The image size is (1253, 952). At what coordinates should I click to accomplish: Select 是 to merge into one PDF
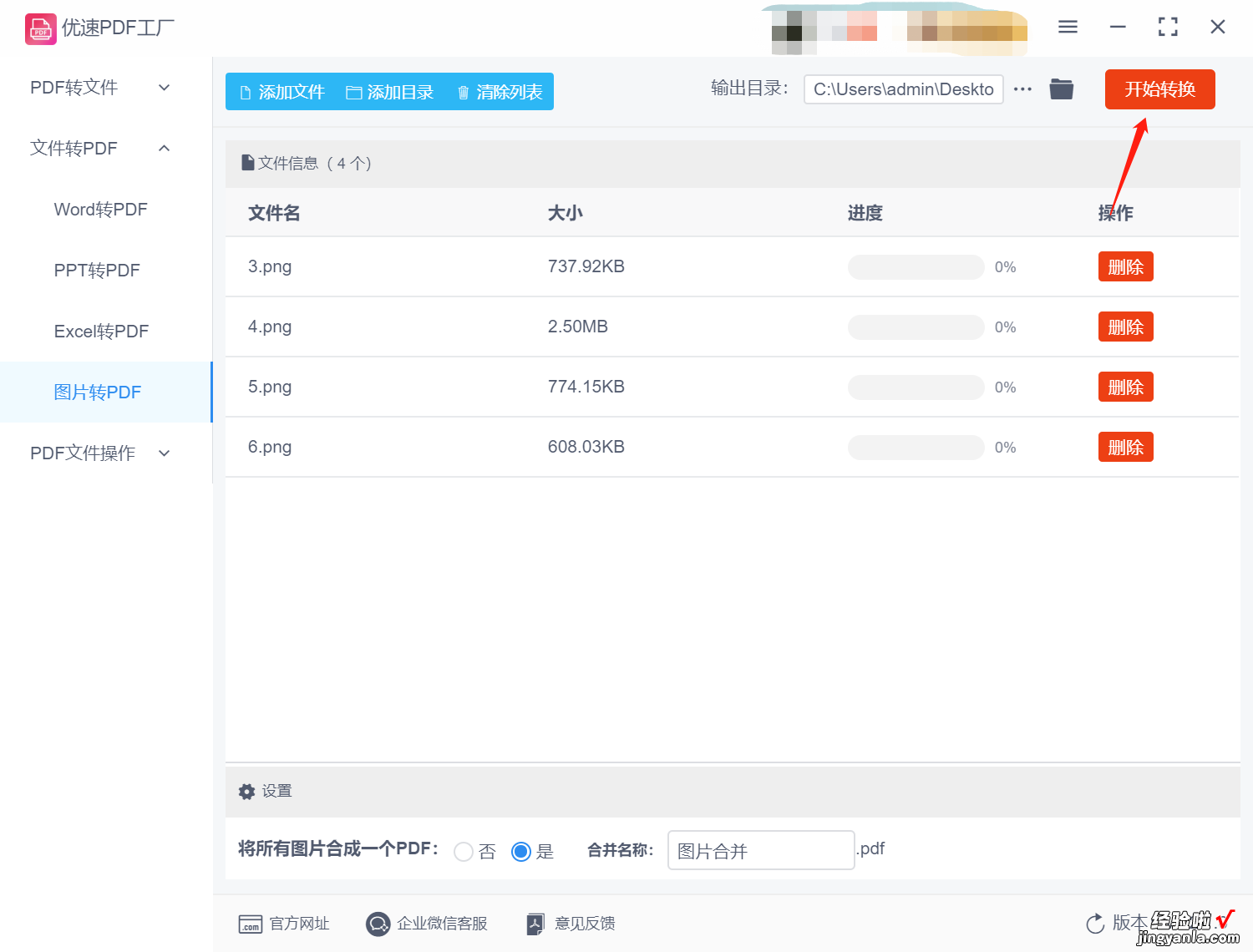[x=521, y=852]
